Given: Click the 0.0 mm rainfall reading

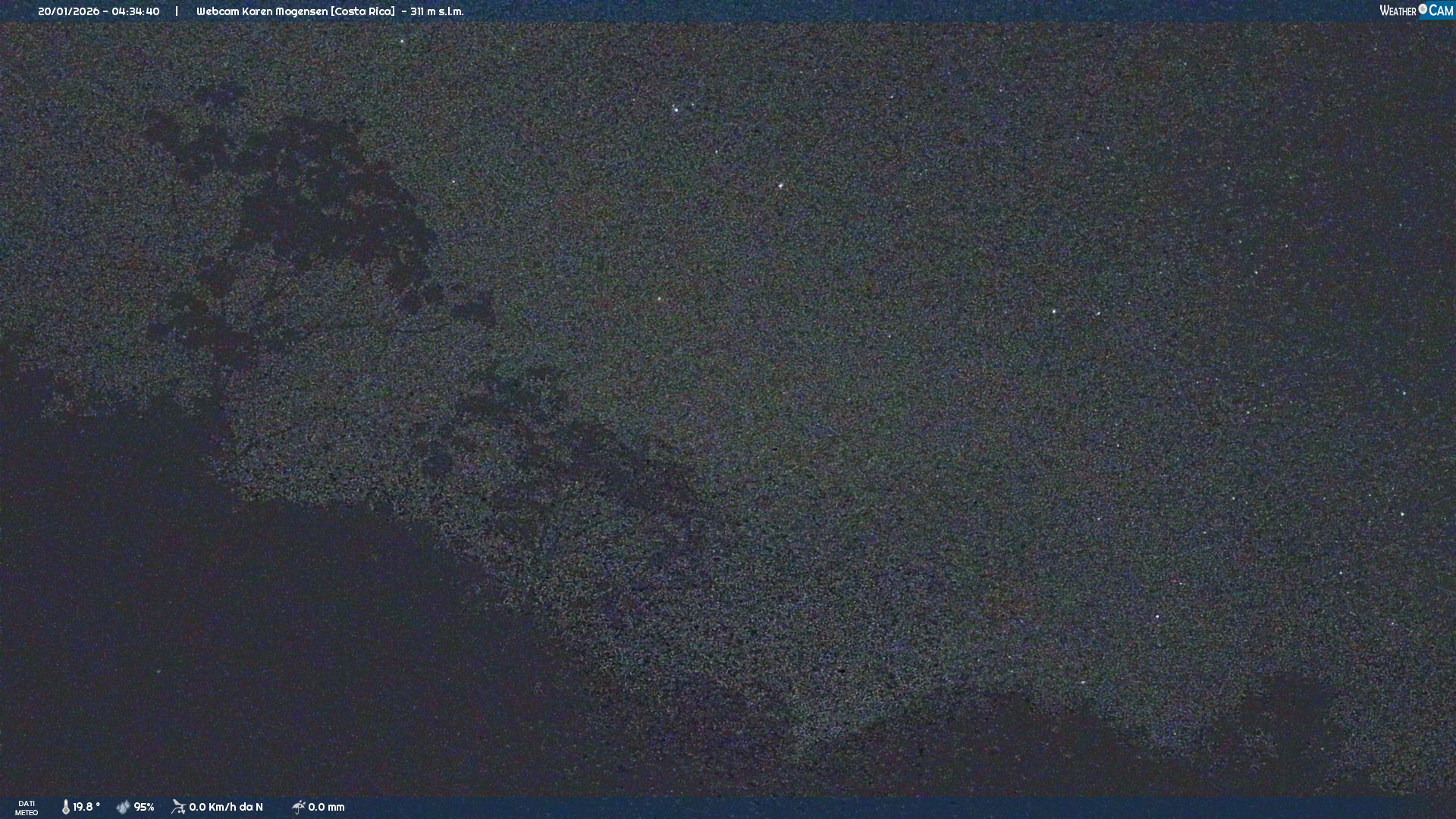Looking at the screenshot, I should [x=326, y=807].
